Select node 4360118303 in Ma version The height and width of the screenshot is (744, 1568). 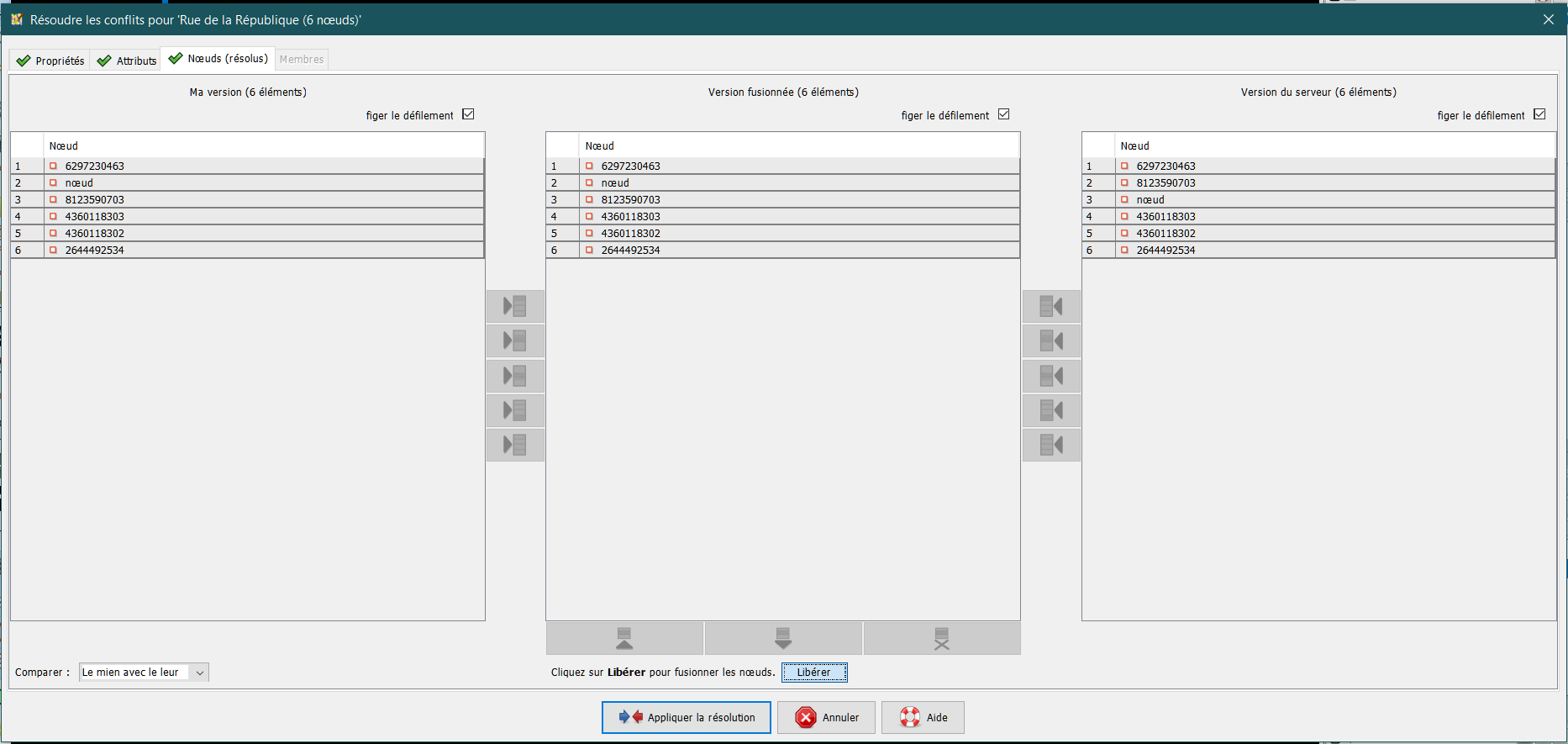tap(248, 217)
